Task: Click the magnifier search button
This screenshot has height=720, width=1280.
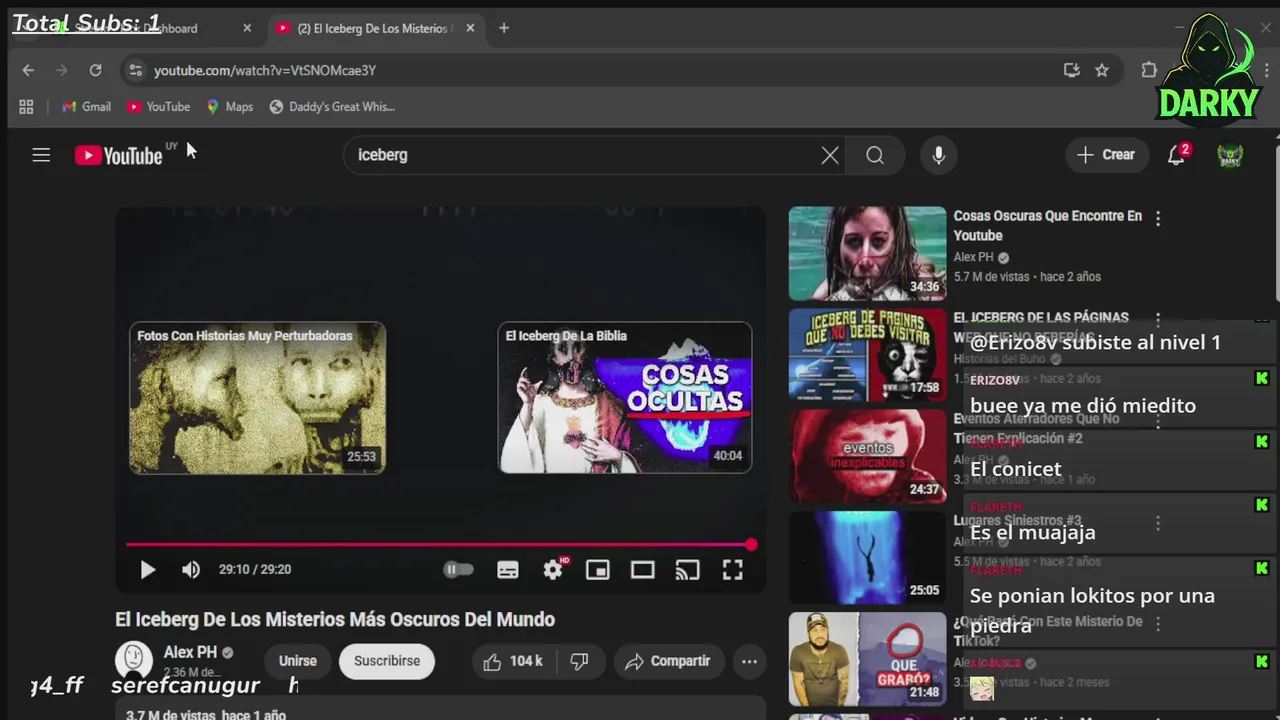Action: 875,155
